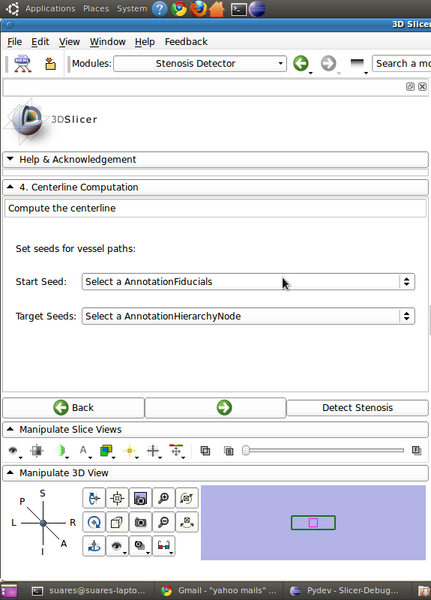The height and width of the screenshot is (600, 431).
Task: Open the select camera dropdown icon
Action: click(140, 546)
